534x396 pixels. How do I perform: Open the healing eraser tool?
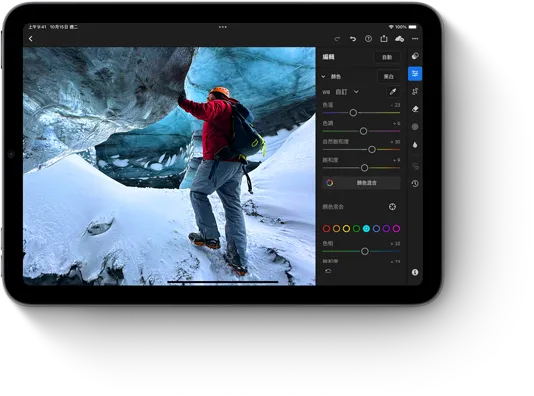coord(415,109)
